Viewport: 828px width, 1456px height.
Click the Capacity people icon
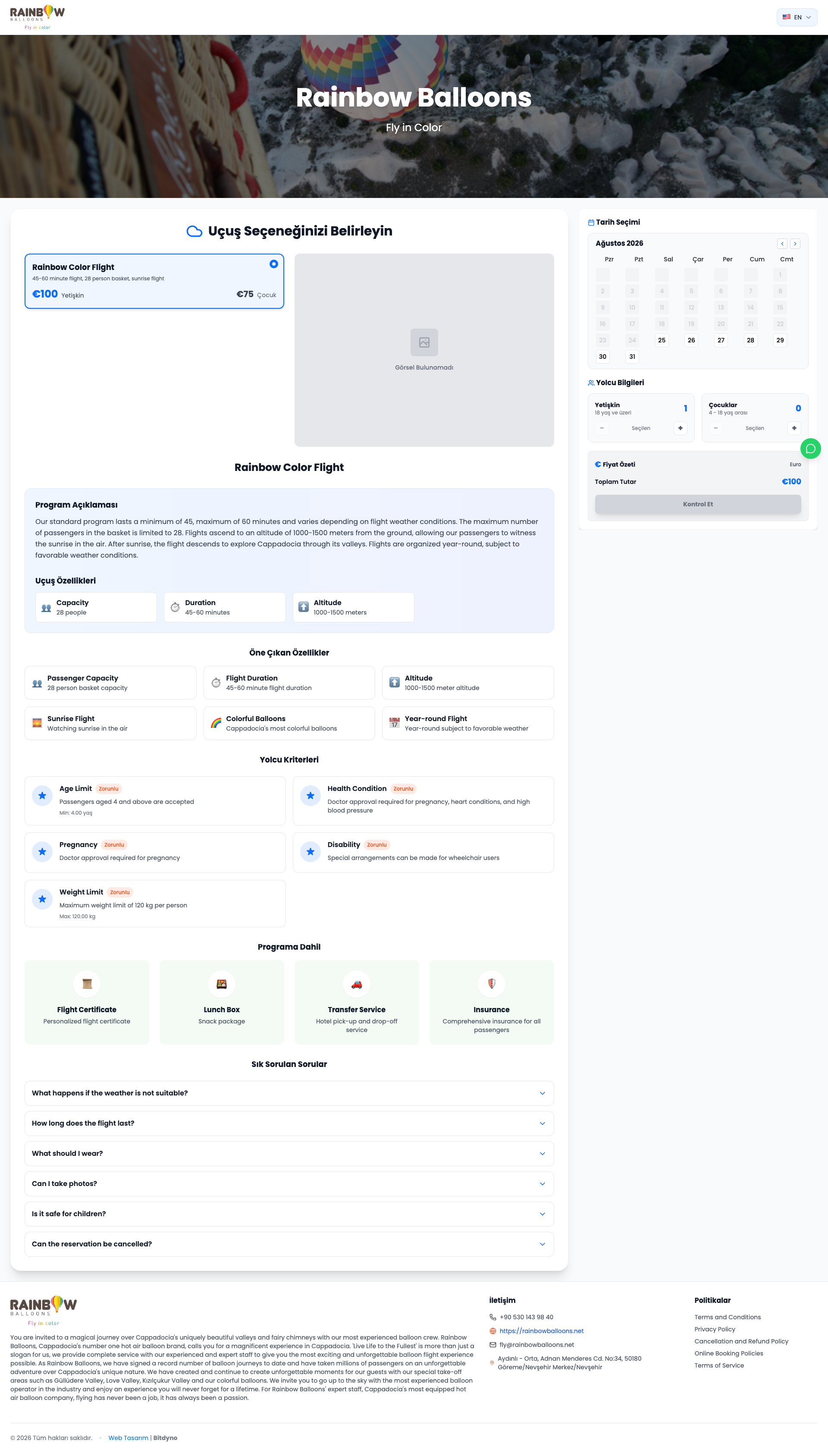point(46,608)
